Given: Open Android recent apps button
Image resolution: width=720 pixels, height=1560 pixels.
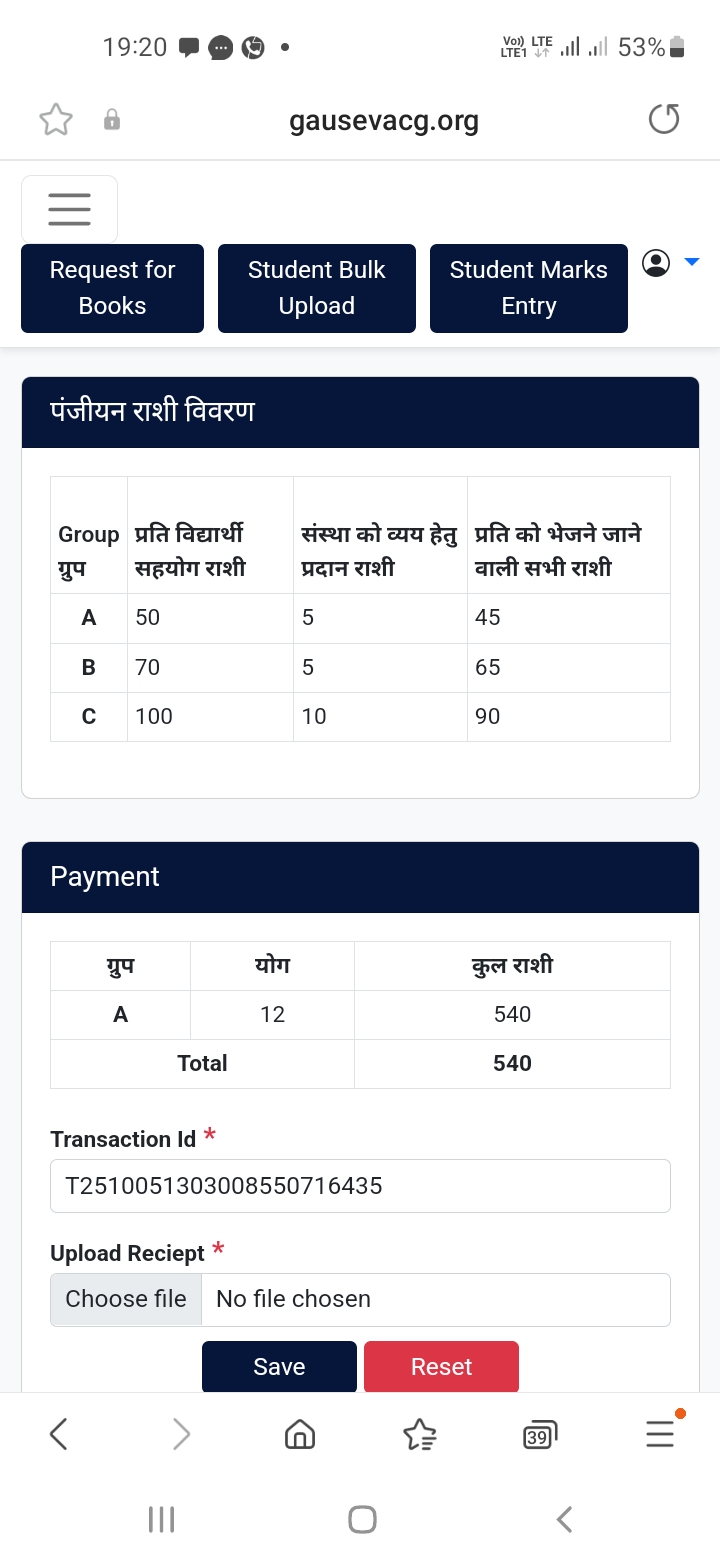Looking at the screenshot, I should pyautogui.click(x=161, y=1520).
